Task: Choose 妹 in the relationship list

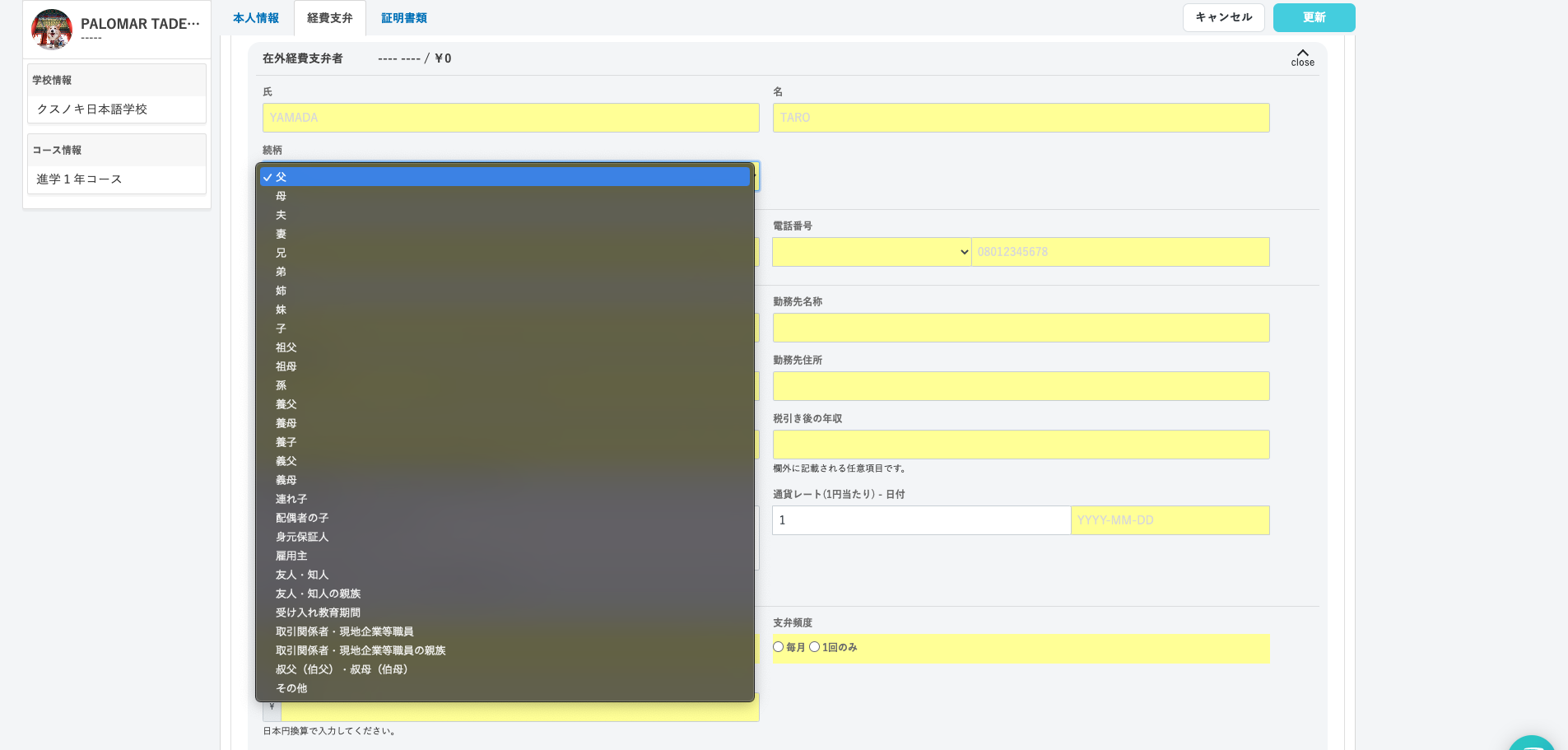Action: pos(505,310)
